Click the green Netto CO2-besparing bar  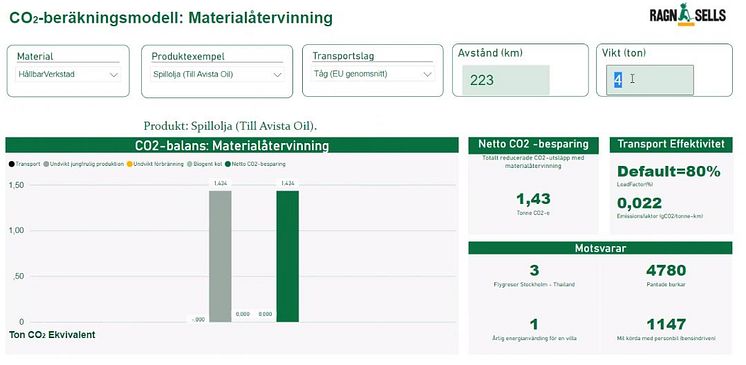pos(287,256)
